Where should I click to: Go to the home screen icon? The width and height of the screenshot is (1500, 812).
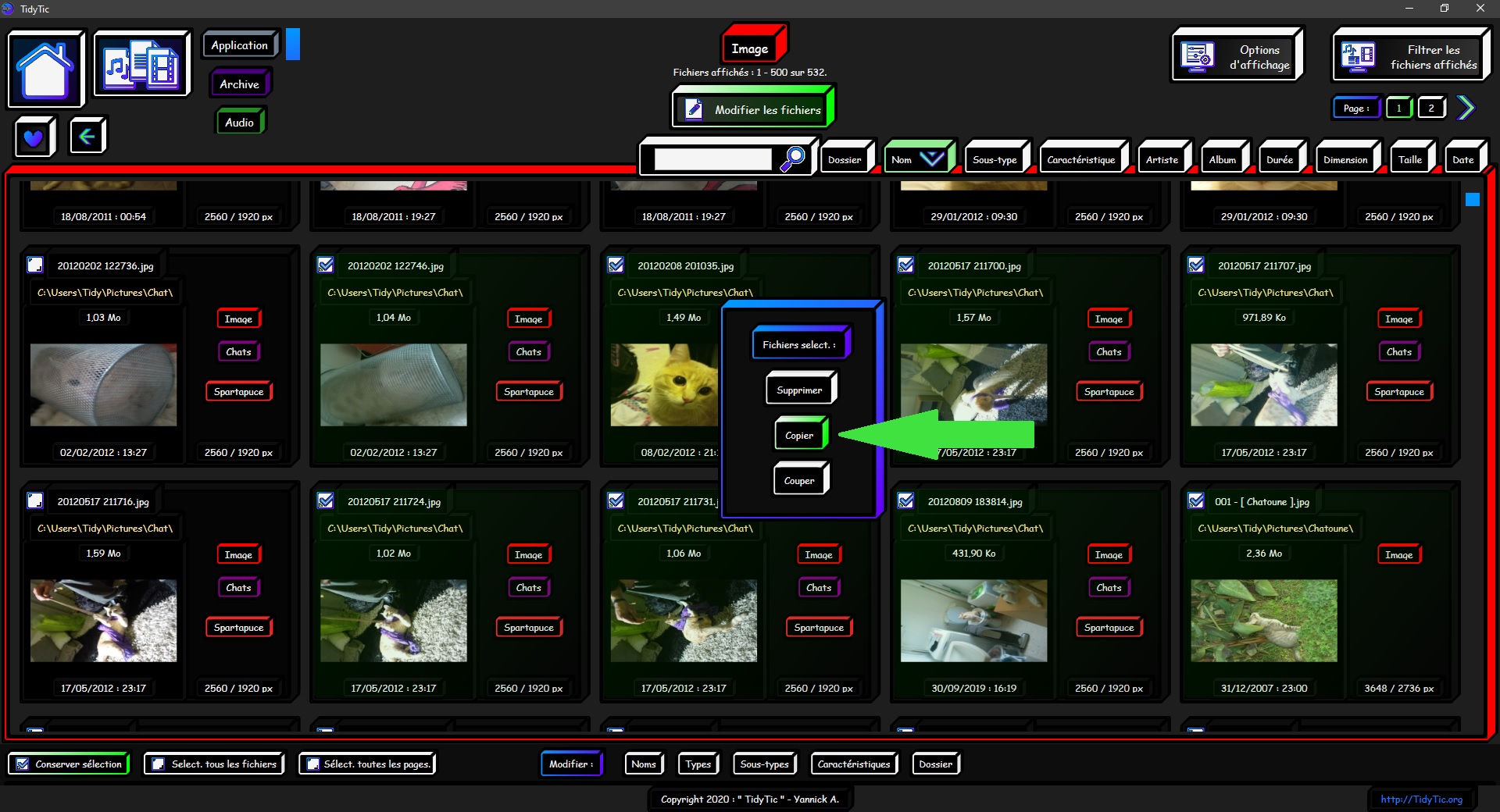[45, 69]
